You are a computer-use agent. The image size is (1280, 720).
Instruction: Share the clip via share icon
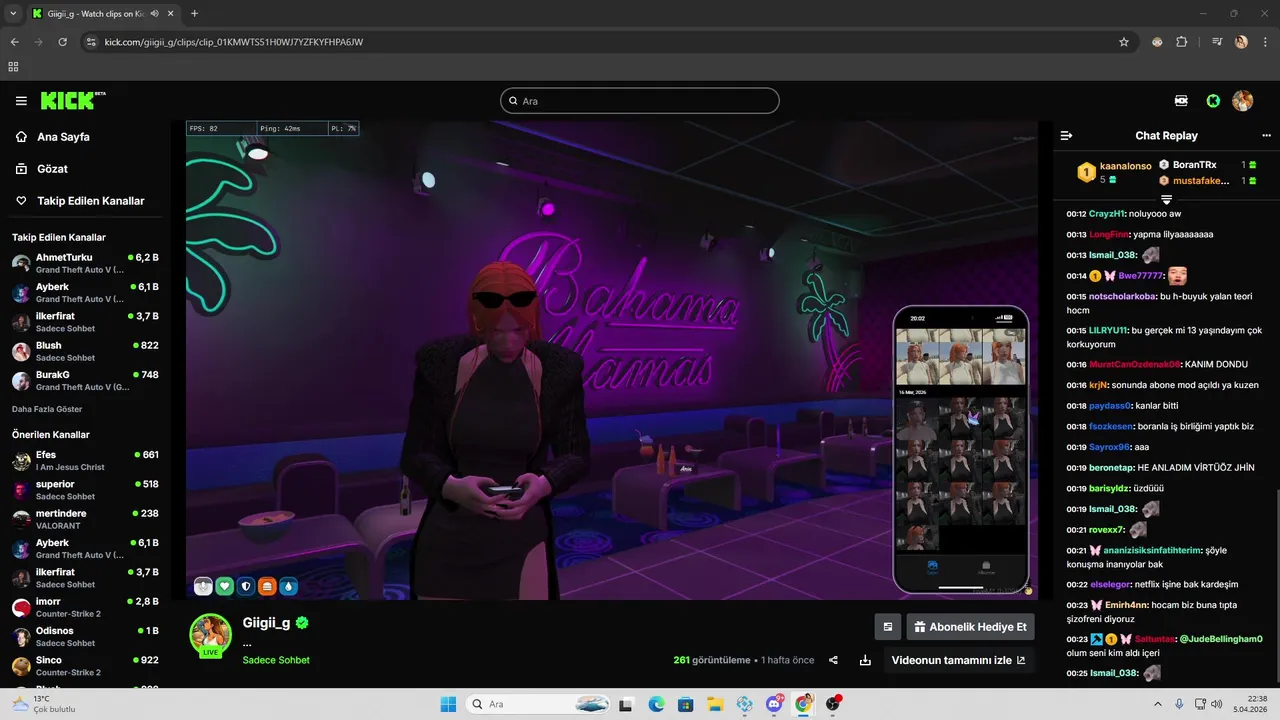pos(833,660)
